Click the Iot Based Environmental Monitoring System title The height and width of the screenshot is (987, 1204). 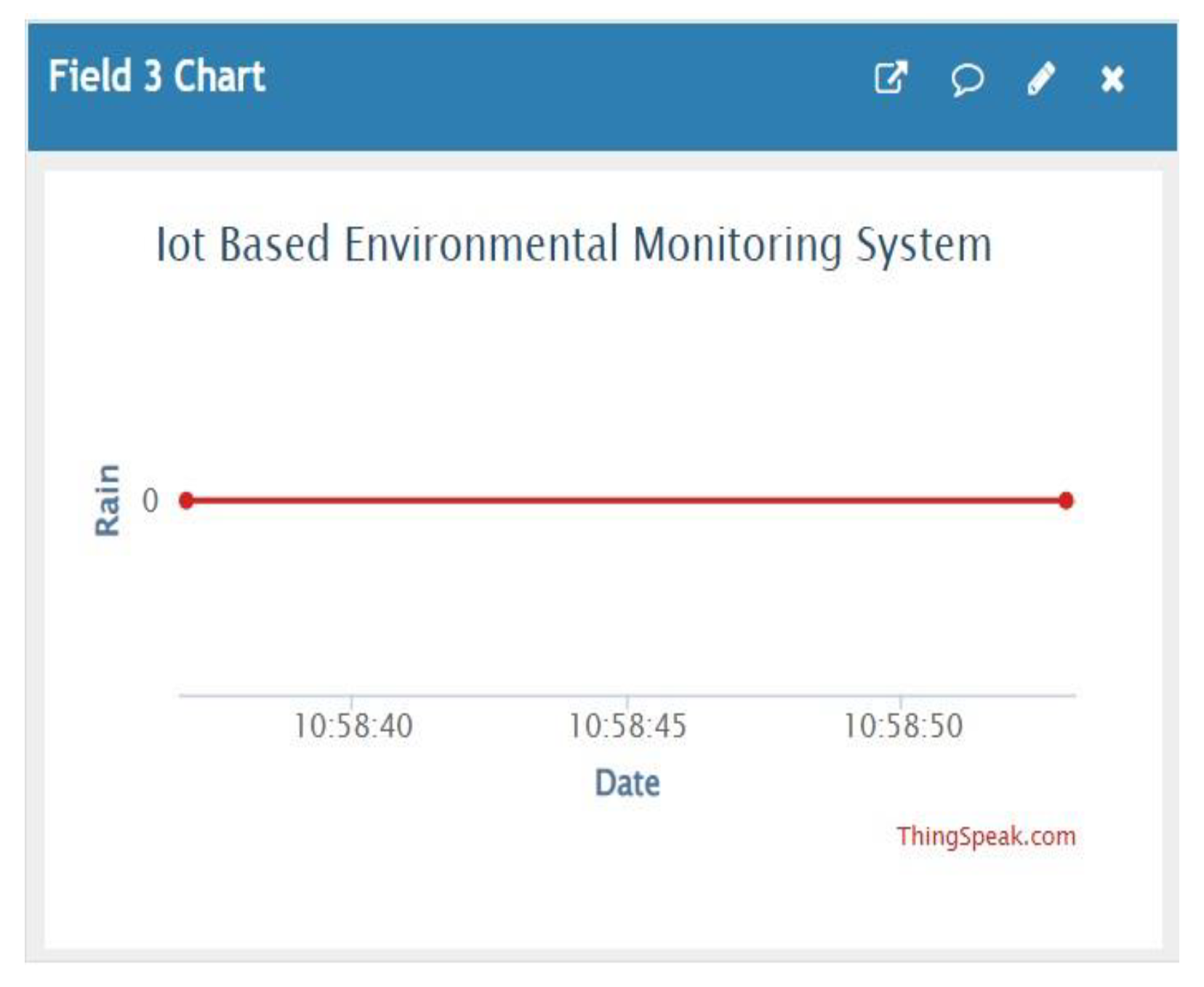(x=574, y=244)
